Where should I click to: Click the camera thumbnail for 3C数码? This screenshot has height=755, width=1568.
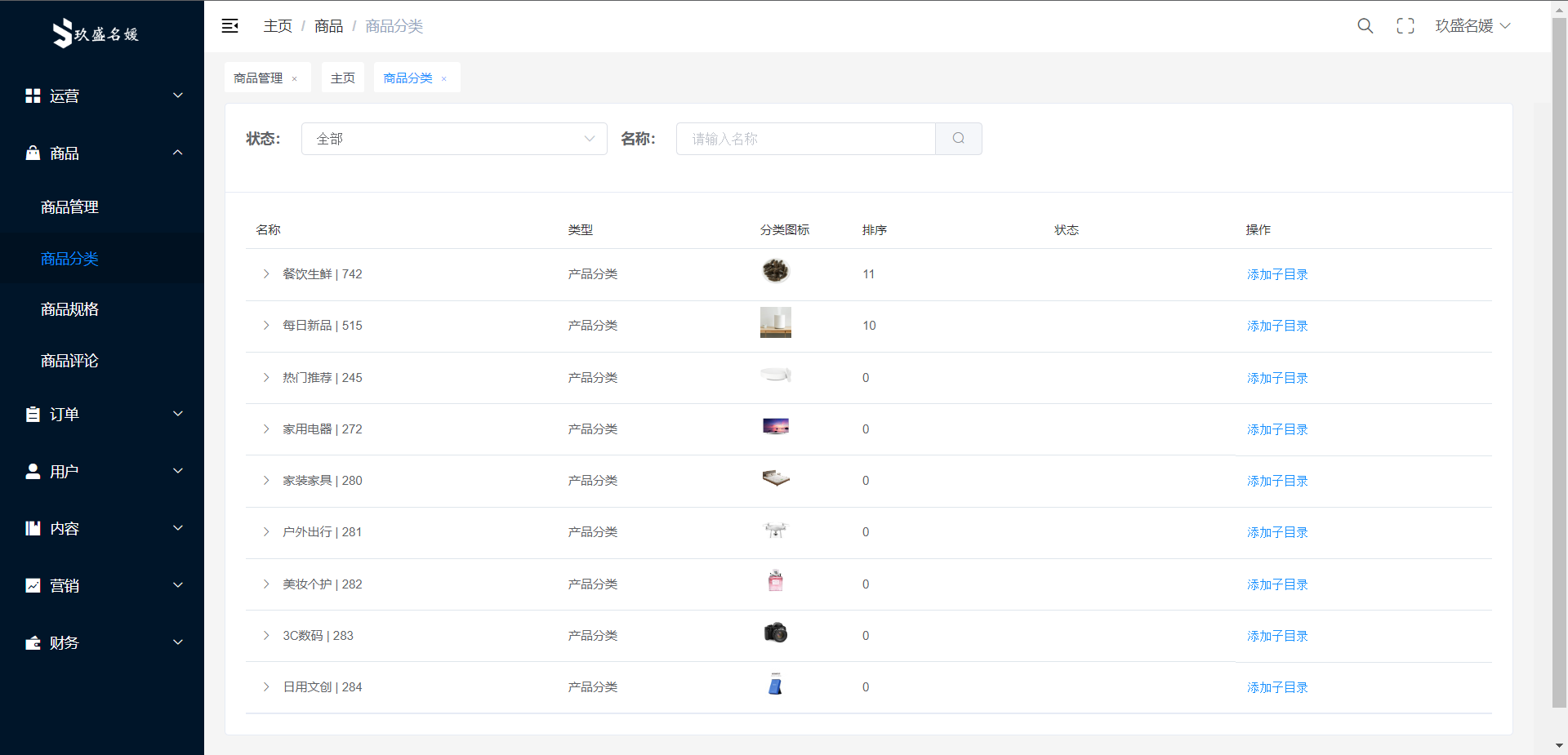[x=775, y=633]
